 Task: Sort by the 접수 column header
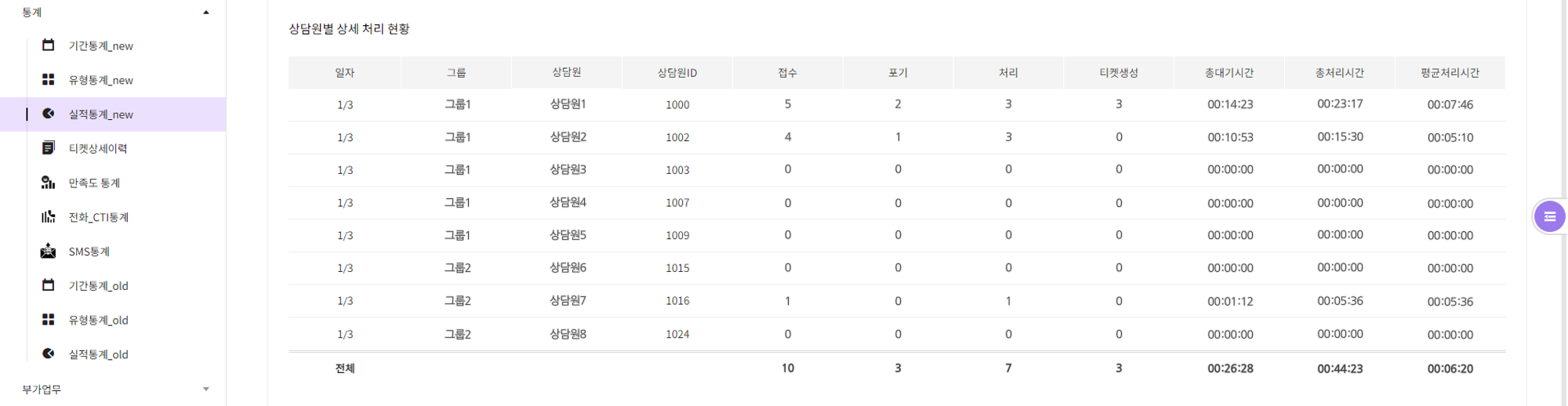[x=787, y=73]
